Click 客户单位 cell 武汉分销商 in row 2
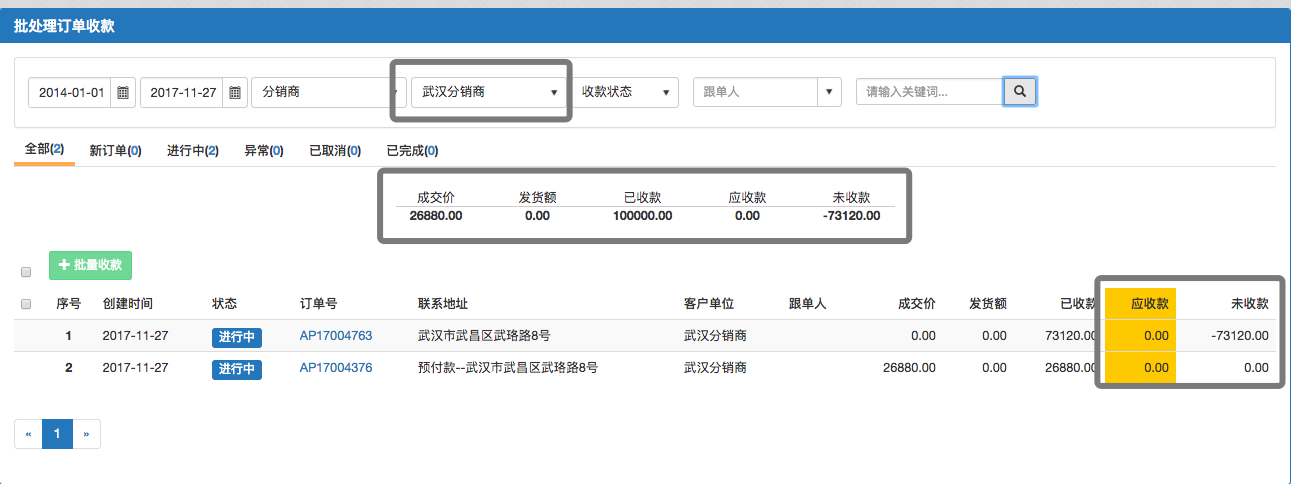The width and height of the screenshot is (1291, 484). click(715, 368)
